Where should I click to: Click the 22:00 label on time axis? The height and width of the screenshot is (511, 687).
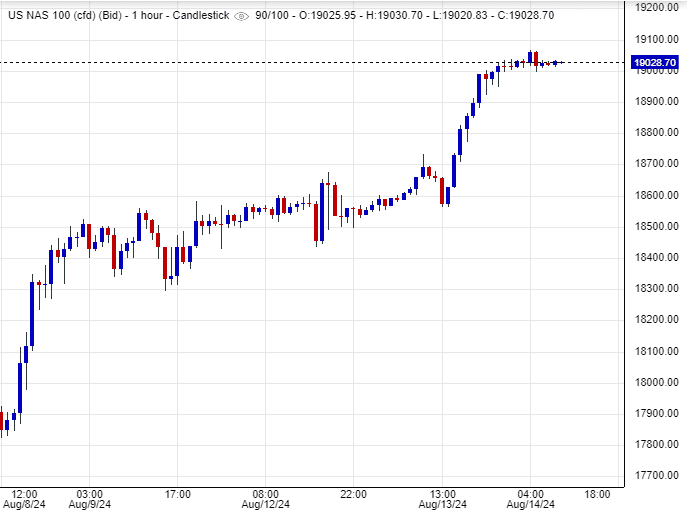coord(353,494)
